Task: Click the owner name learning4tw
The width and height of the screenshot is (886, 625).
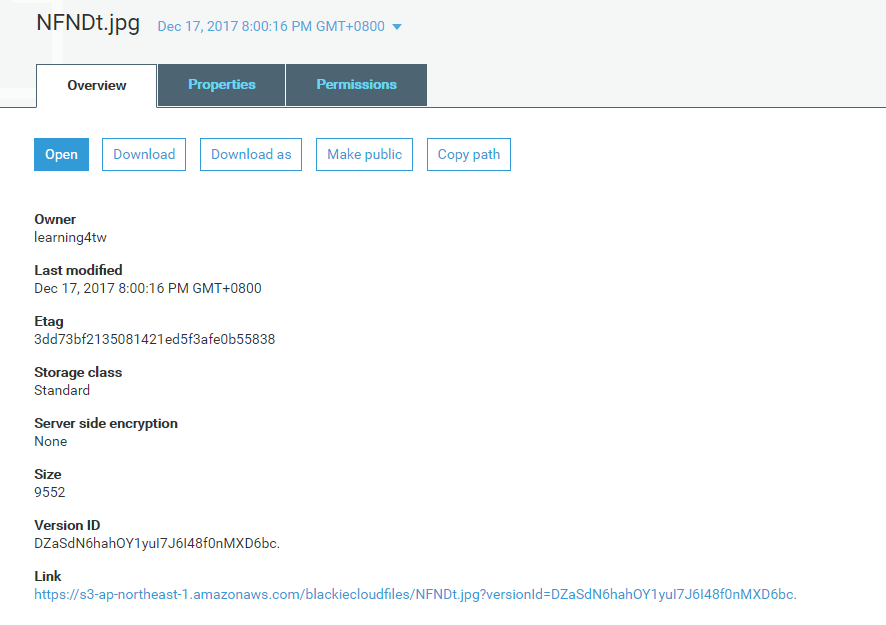Action: coord(69,237)
